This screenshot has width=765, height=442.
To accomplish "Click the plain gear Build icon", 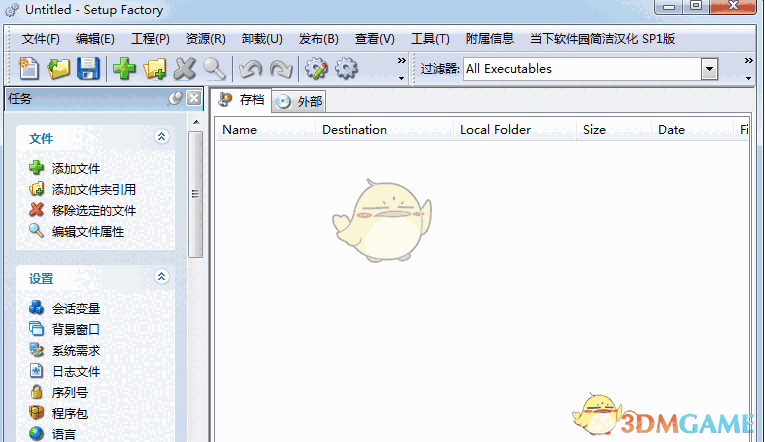I will (x=346, y=68).
